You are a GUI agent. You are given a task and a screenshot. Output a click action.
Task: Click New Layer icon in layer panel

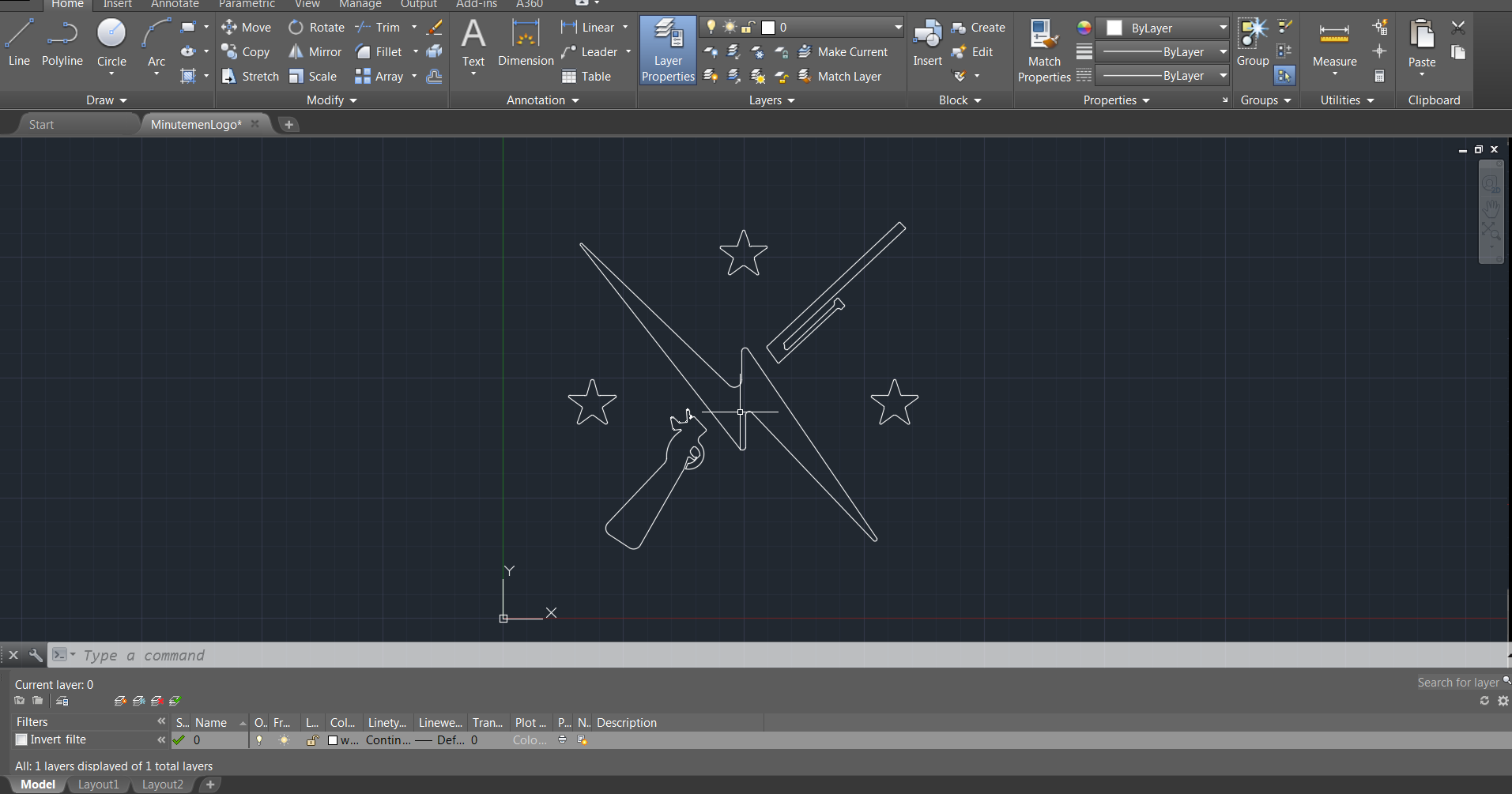point(120,701)
